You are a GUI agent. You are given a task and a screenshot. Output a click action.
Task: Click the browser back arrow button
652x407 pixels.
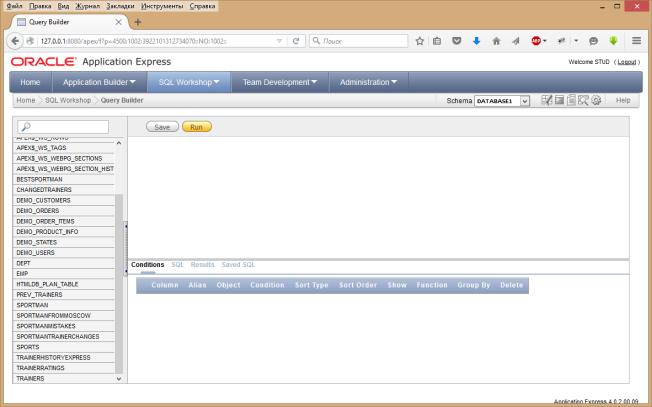tap(15, 41)
